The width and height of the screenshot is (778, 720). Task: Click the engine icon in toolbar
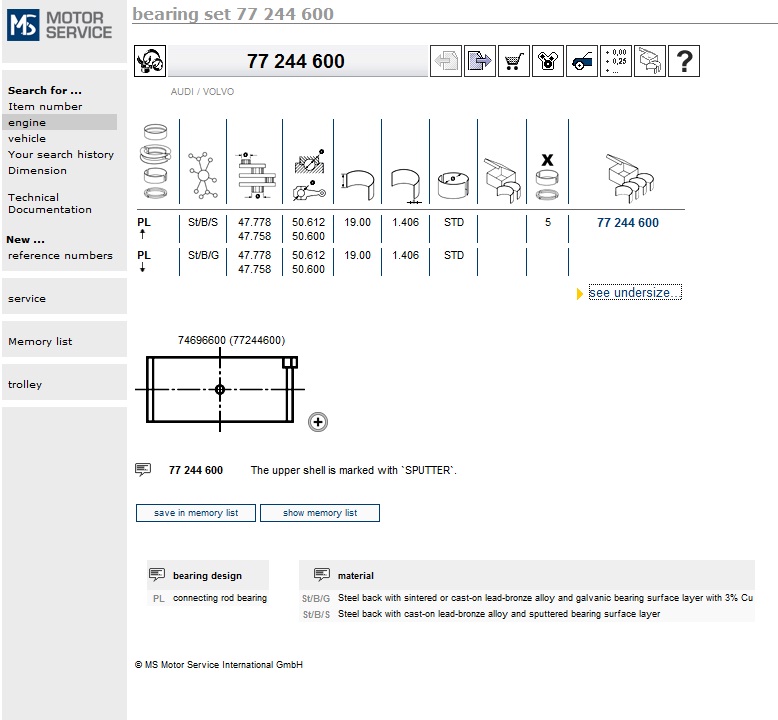(548, 61)
